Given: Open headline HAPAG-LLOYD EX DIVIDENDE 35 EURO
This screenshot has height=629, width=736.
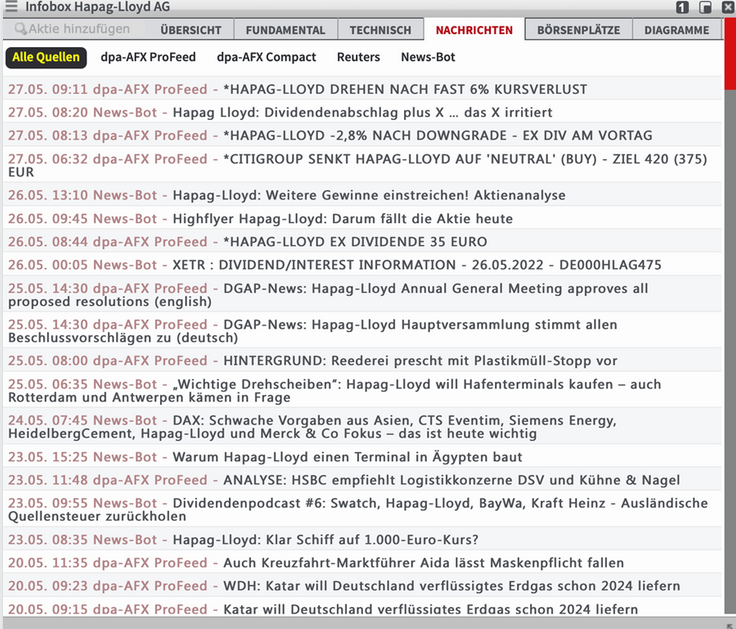Looking at the screenshot, I should pyautogui.click(x=362, y=241).
